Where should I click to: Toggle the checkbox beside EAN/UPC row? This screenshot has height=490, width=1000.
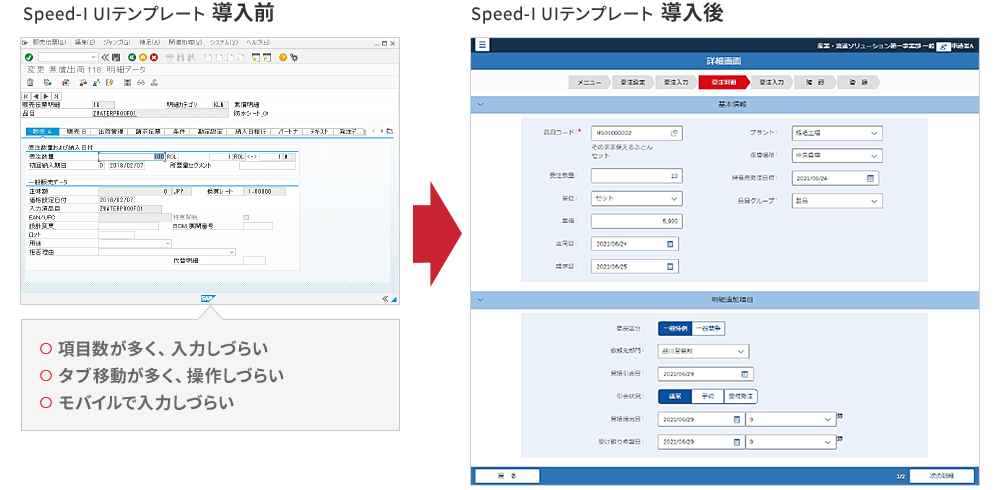246,218
